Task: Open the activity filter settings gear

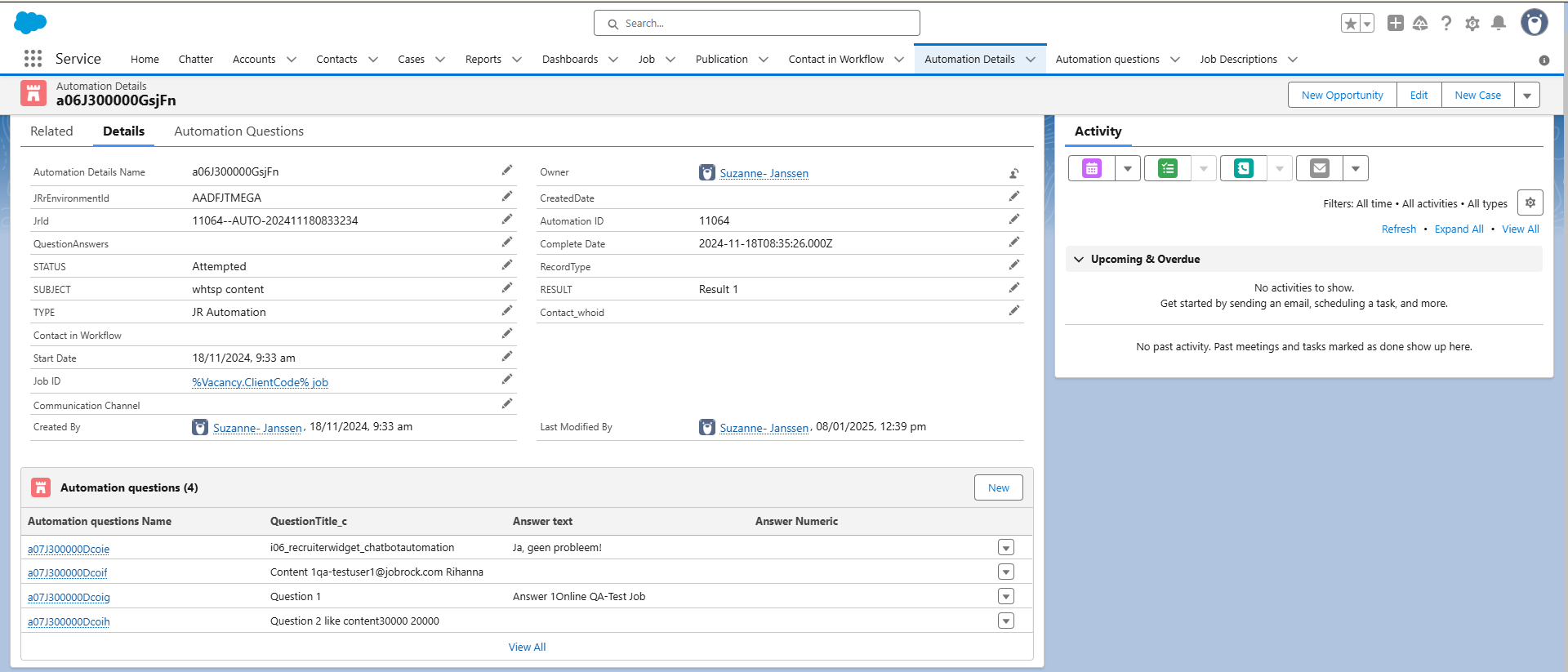Action: (1530, 202)
